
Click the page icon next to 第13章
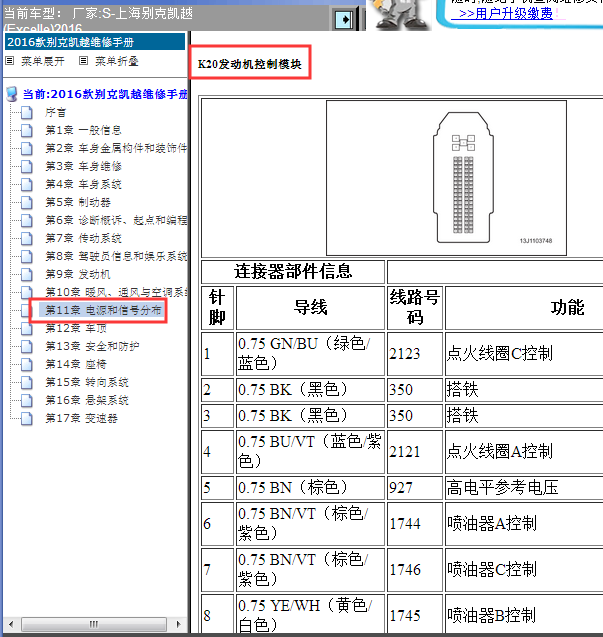click(27, 346)
